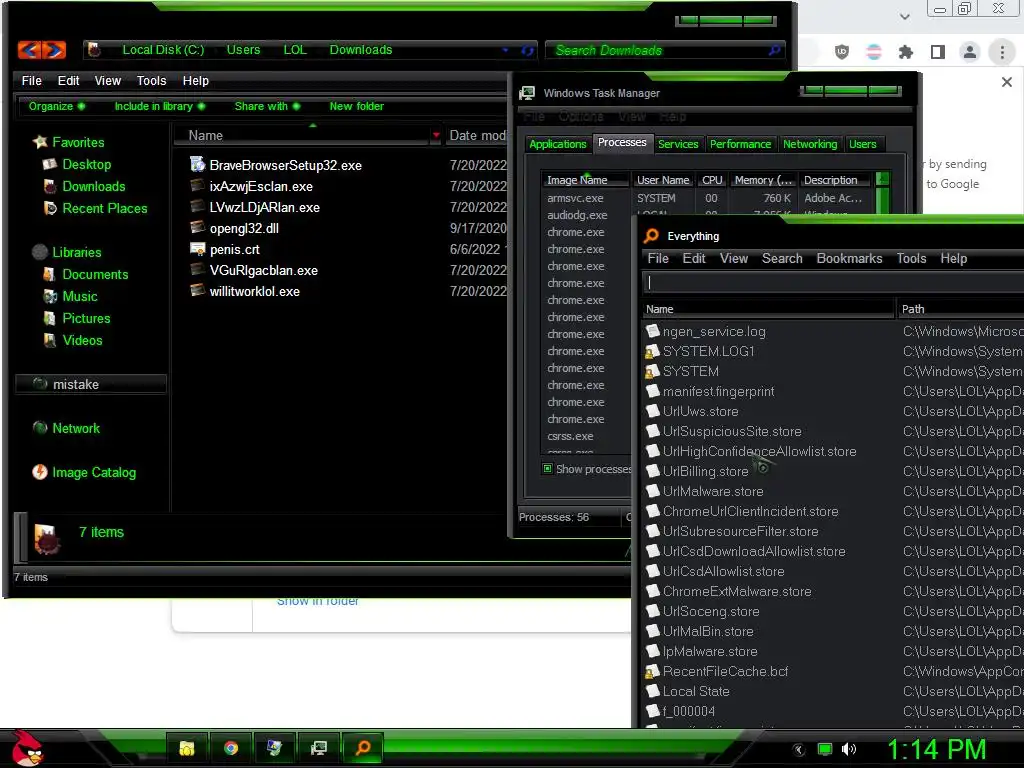Click Chrome extensions puzzle icon

coord(905,52)
